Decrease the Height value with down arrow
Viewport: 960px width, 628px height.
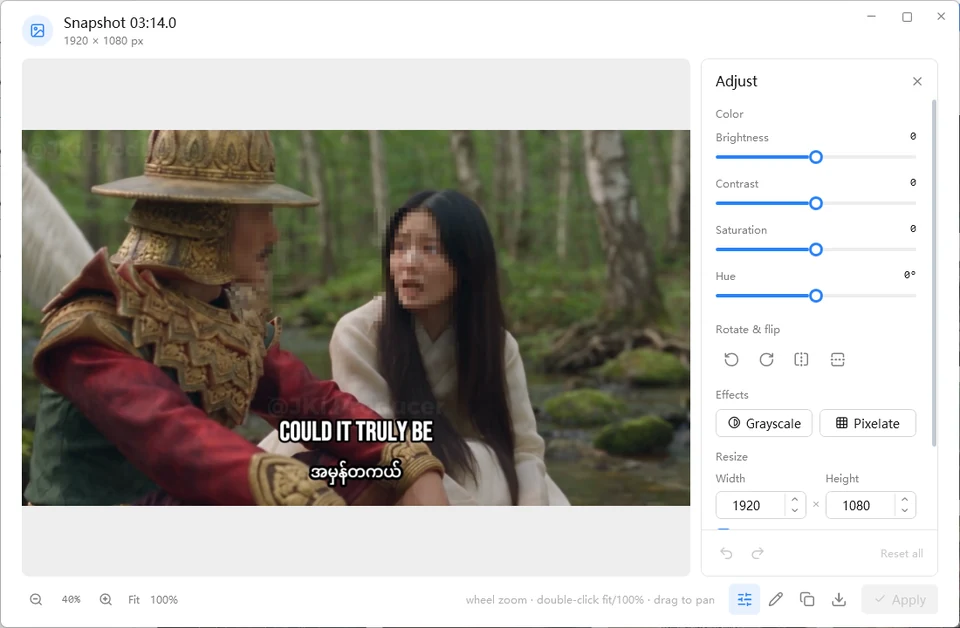[x=905, y=511]
